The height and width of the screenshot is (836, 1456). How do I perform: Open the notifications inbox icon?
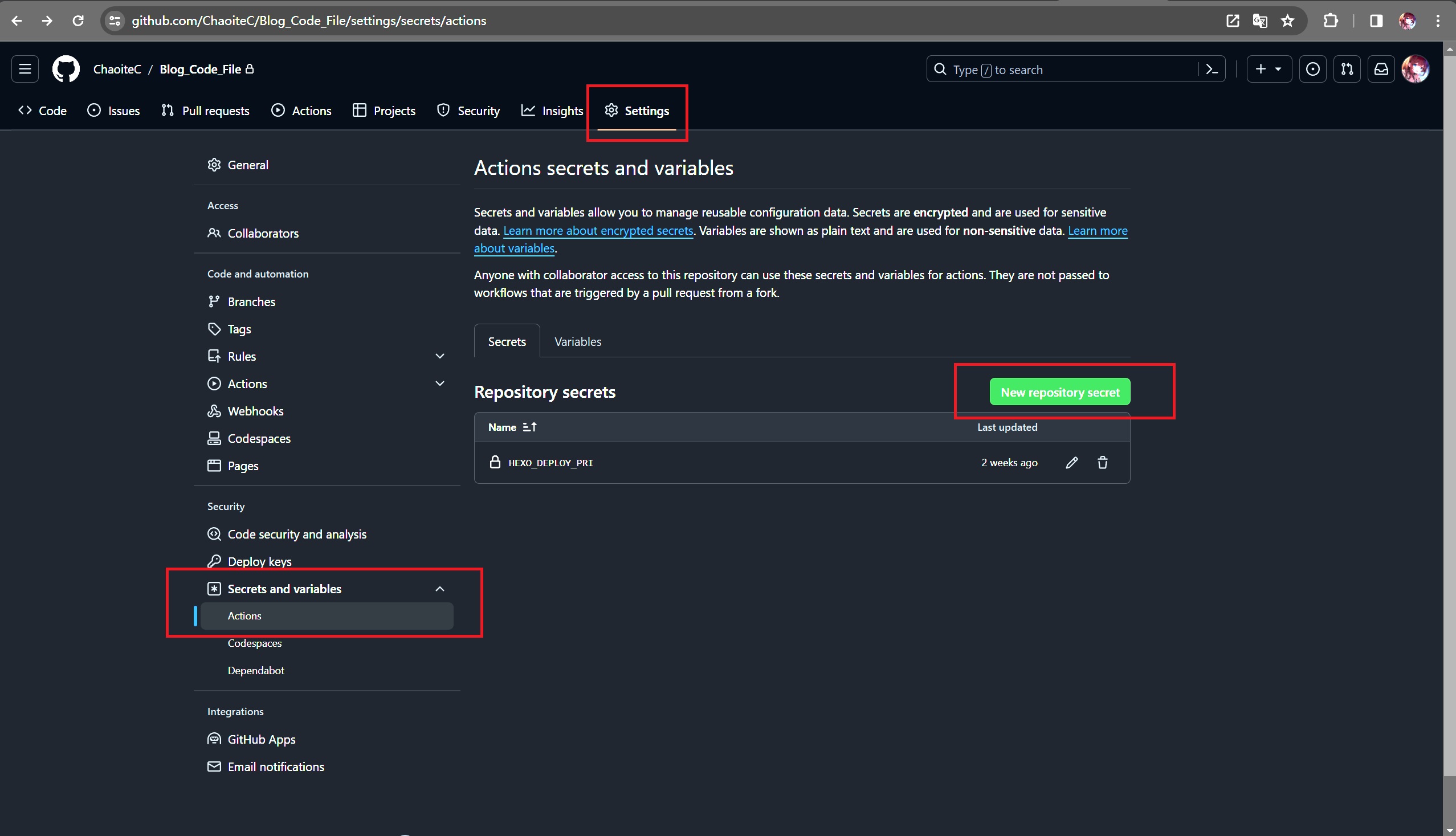click(1381, 69)
